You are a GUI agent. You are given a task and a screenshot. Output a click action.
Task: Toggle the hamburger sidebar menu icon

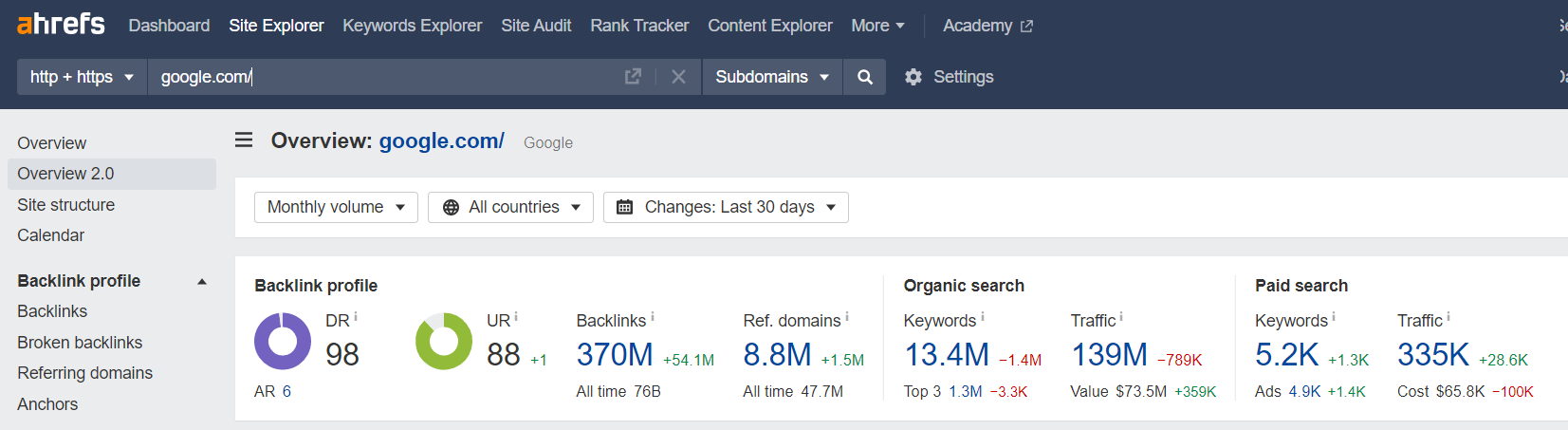point(244,140)
